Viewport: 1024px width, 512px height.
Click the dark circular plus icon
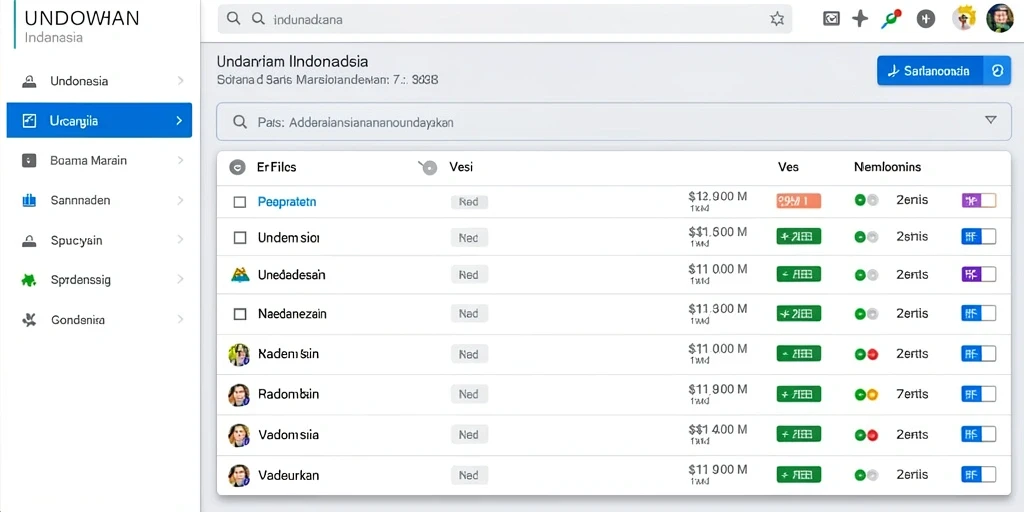point(925,19)
